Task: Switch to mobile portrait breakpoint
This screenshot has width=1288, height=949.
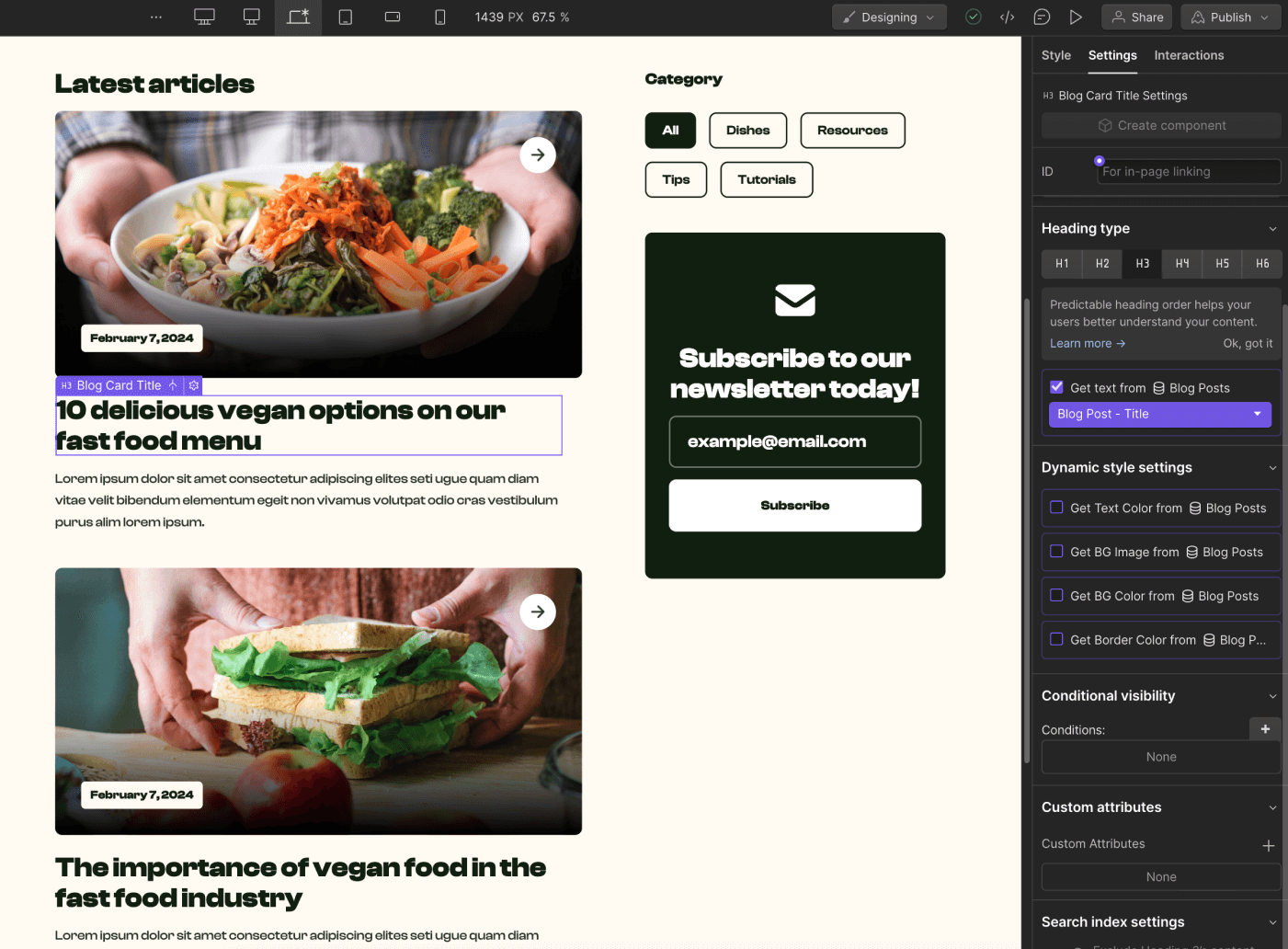Action: click(x=440, y=17)
